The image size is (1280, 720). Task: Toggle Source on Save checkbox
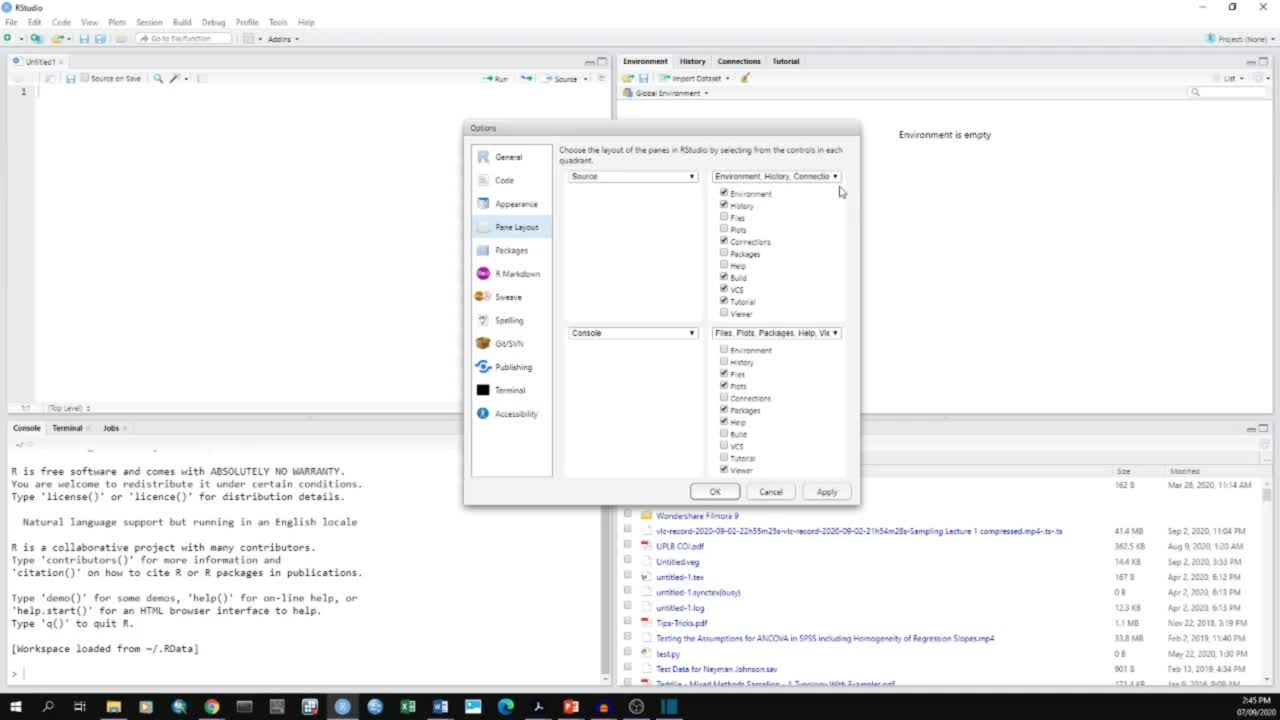pos(85,78)
